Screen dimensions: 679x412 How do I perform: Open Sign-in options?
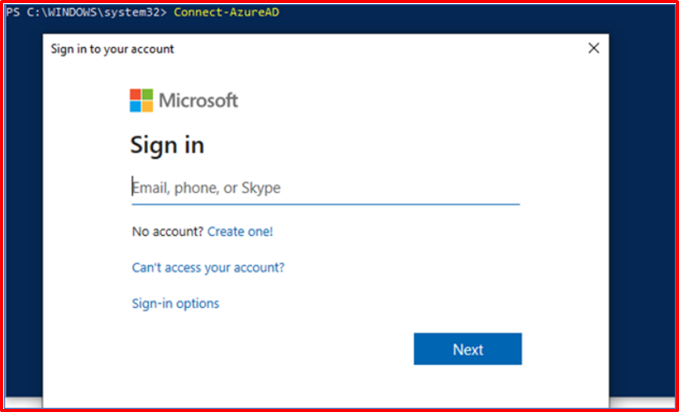pos(175,303)
